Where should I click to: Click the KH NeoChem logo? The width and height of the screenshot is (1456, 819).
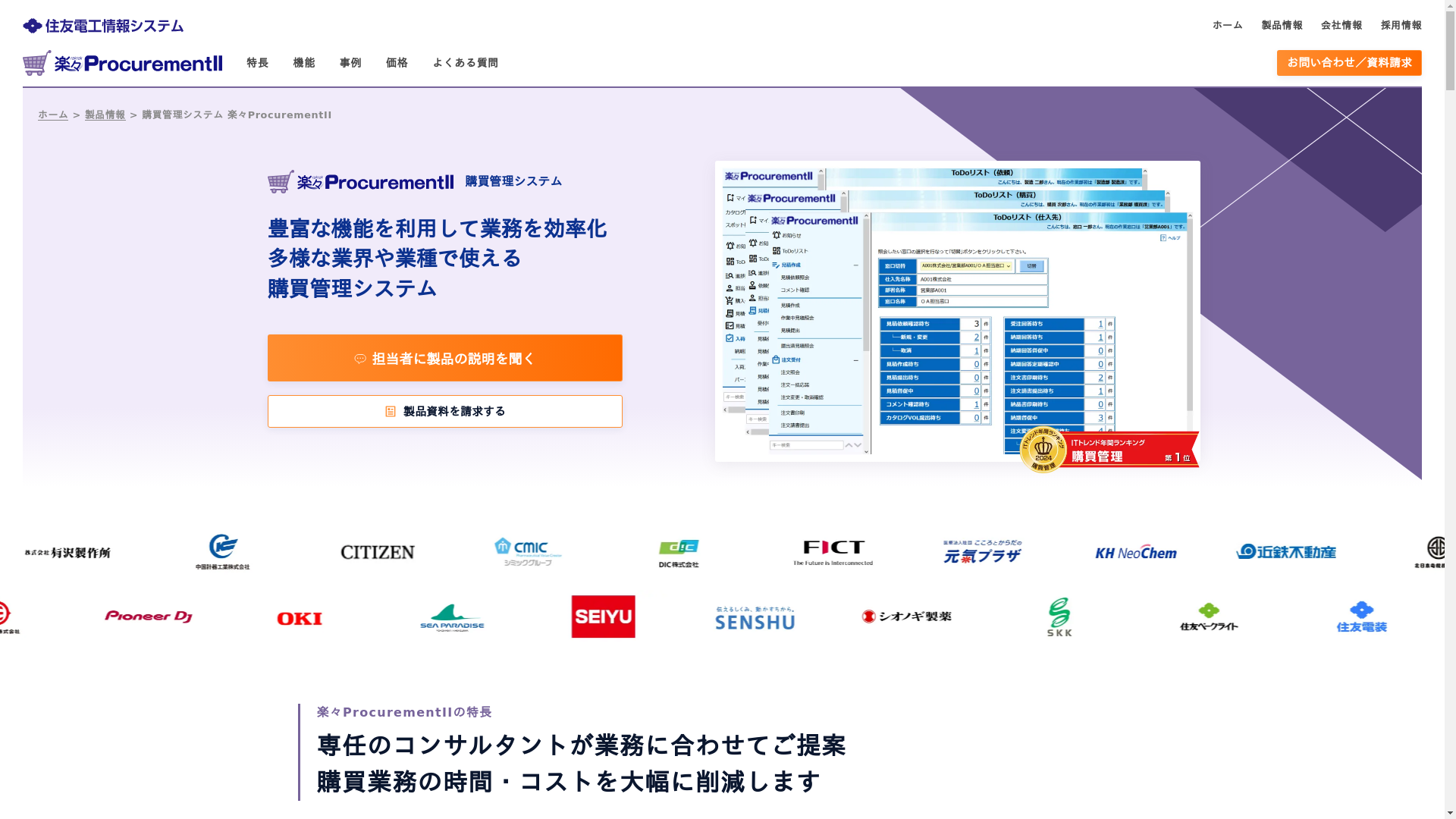(x=1135, y=552)
